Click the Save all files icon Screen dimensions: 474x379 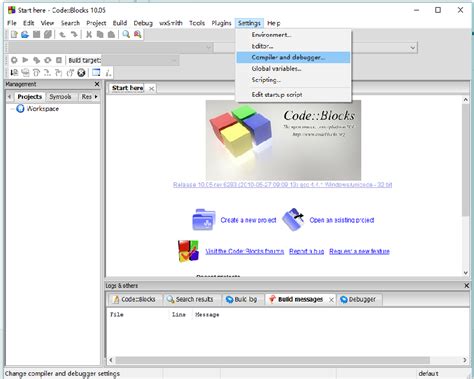48,34
